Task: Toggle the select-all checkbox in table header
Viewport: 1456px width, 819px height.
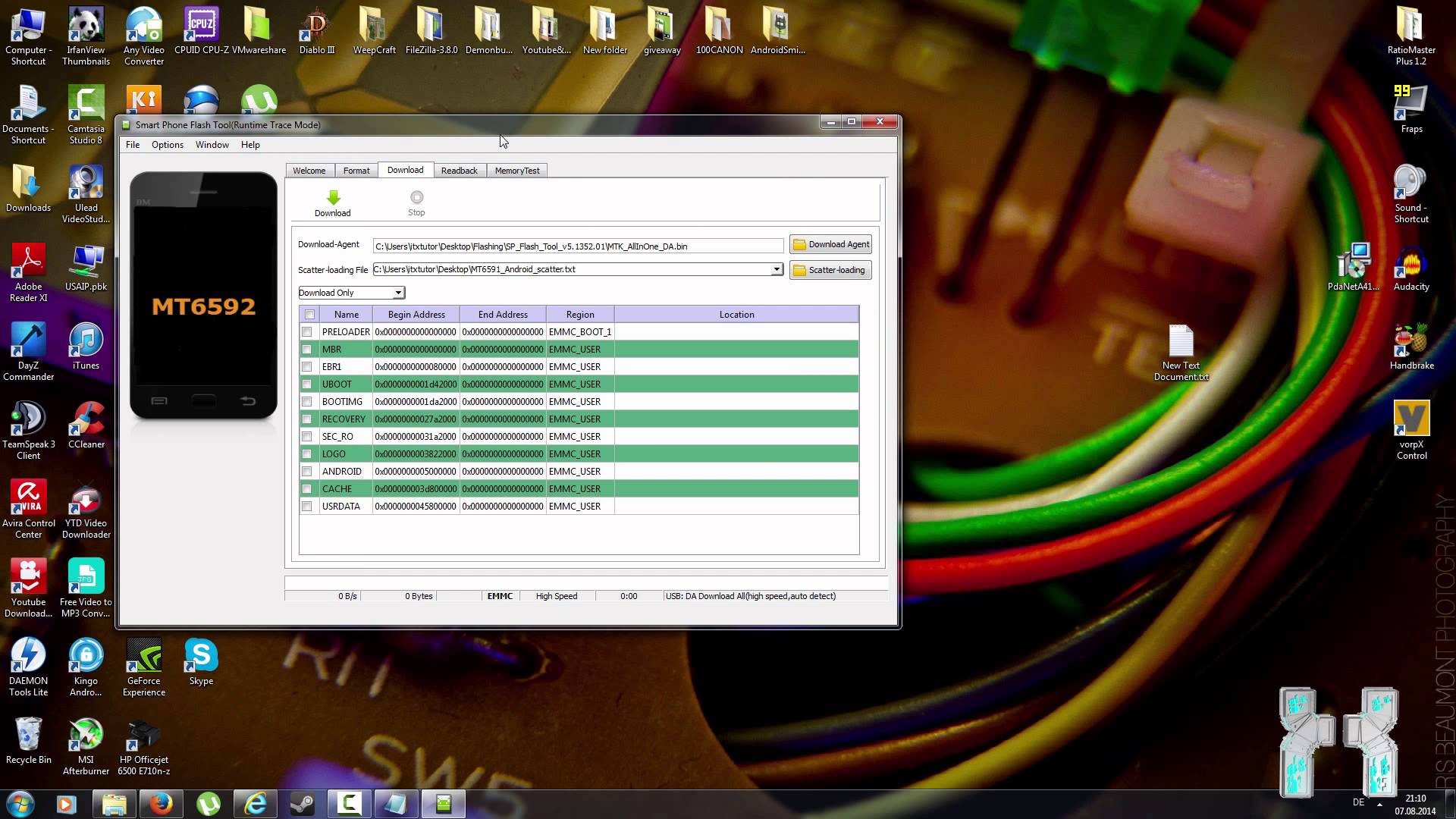Action: 309,315
